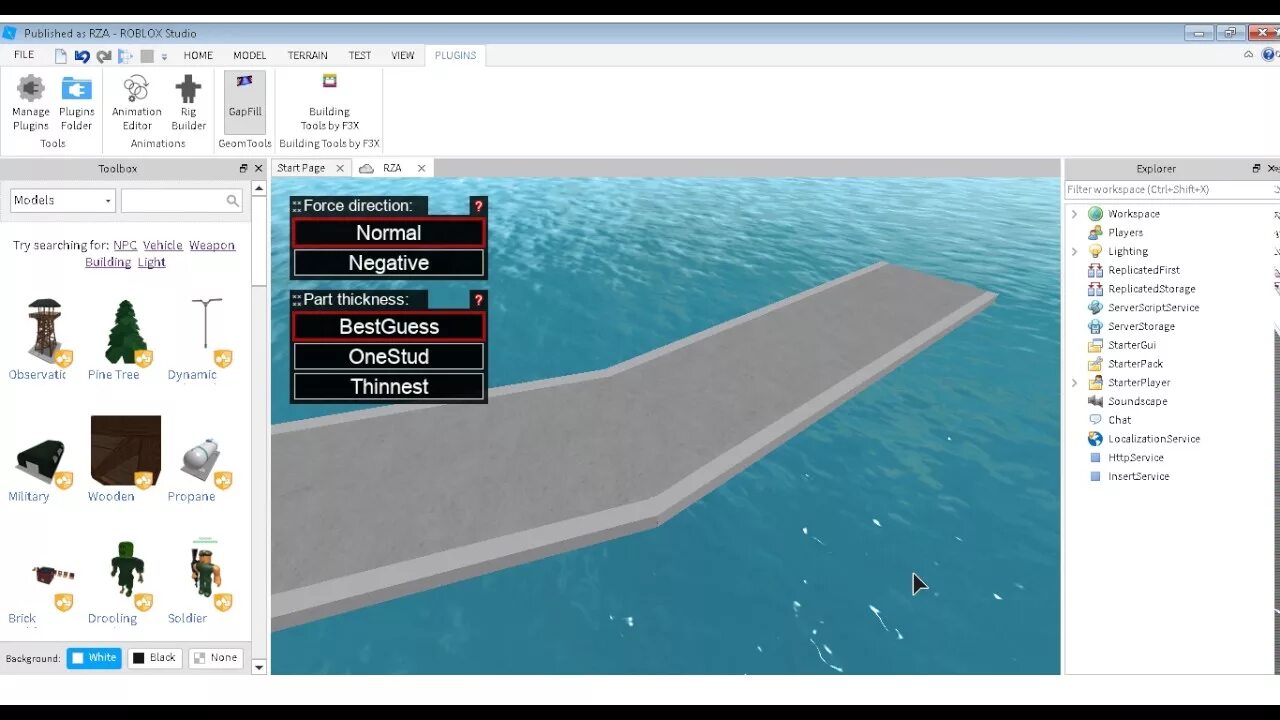The height and width of the screenshot is (720, 1280).
Task: Float the Explorer panel
Action: tap(1257, 169)
